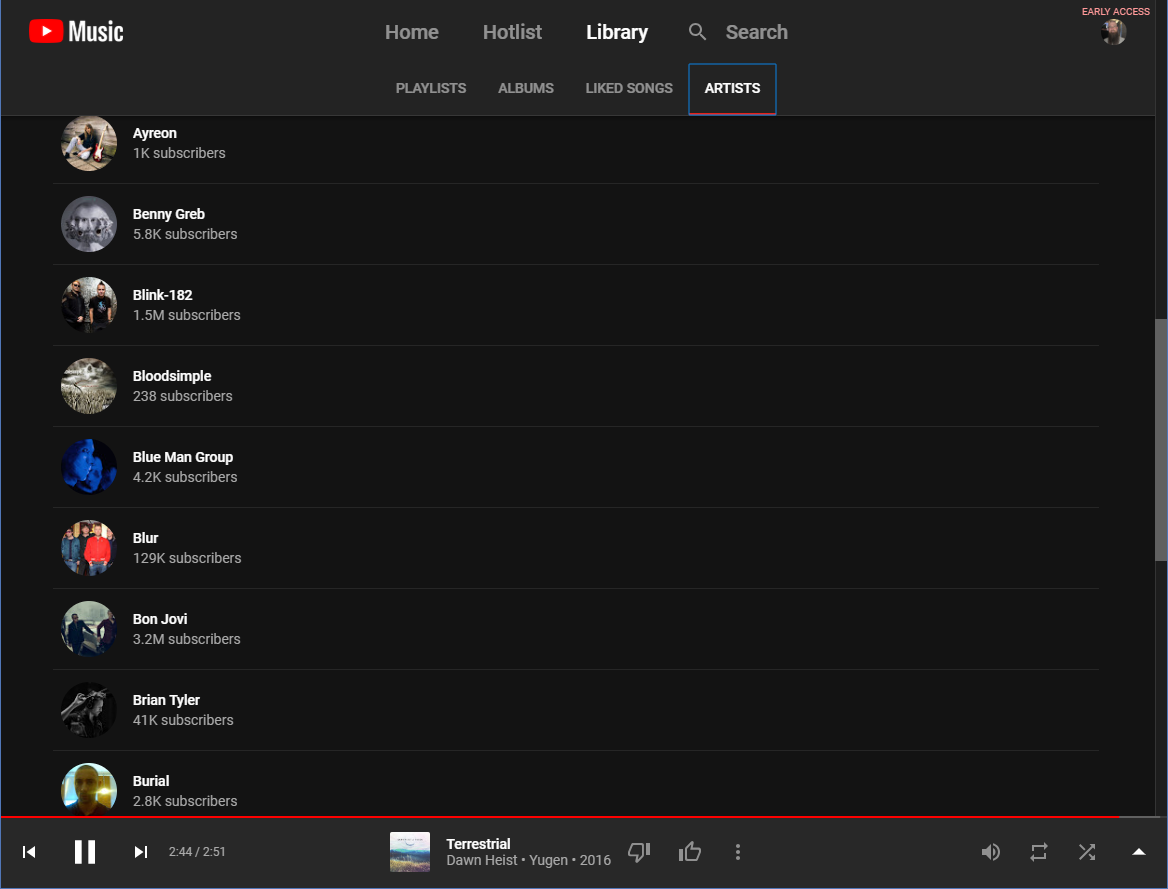Click the 2:44 / 2:51 time display

point(197,852)
